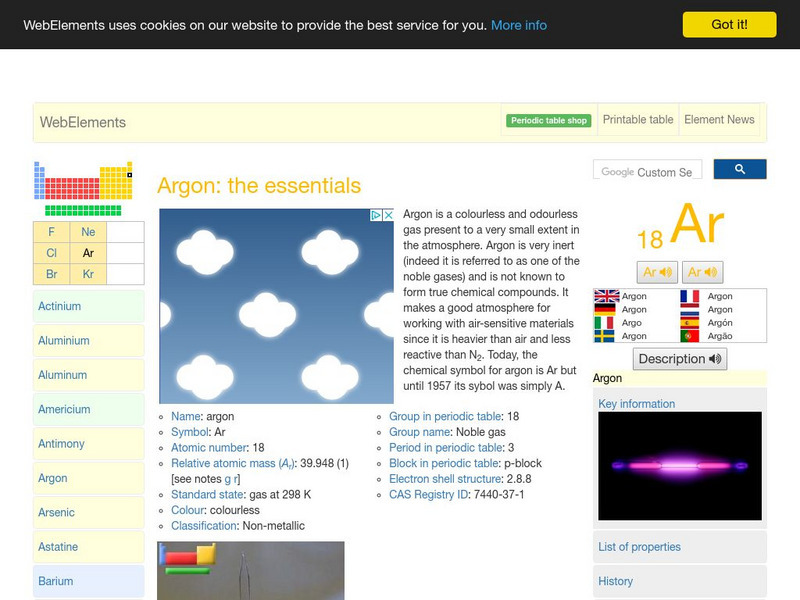The height and width of the screenshot is (600, 800).
Task: Click the Portuguese flag icon
Action: click(690, 336)
